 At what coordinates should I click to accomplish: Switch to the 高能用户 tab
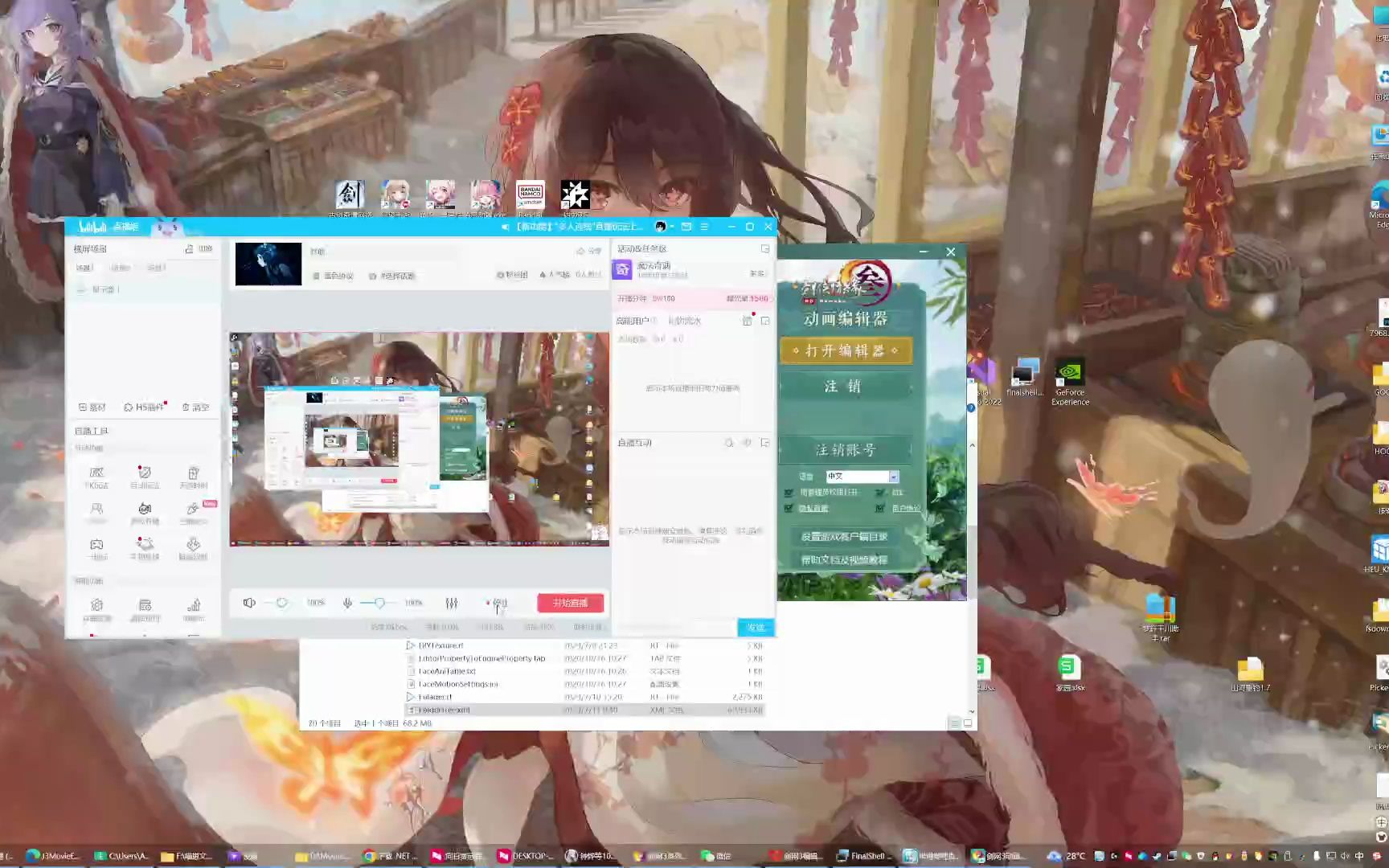point(633,321)
